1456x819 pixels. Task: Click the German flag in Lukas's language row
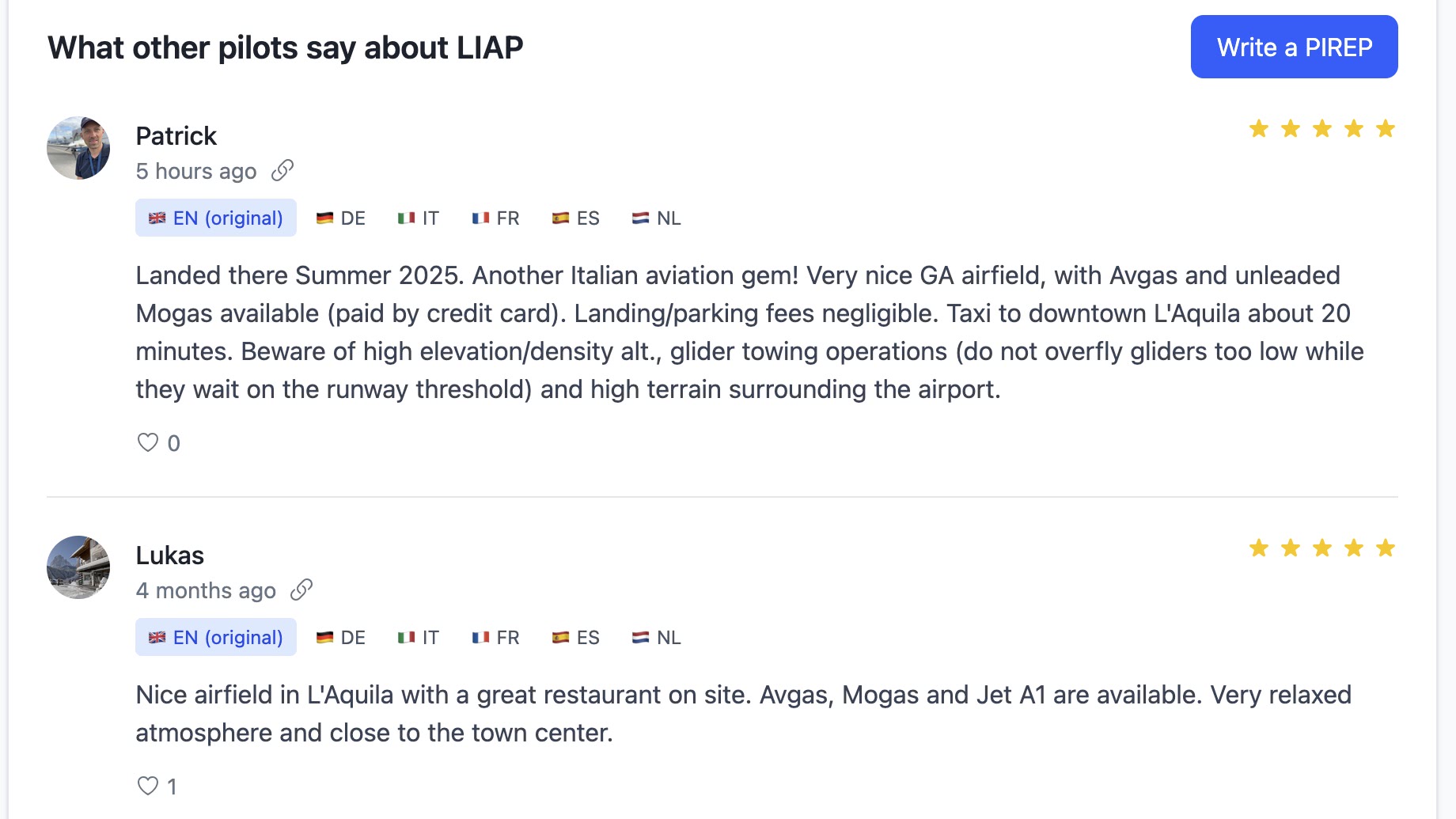(x=327, y=636)
